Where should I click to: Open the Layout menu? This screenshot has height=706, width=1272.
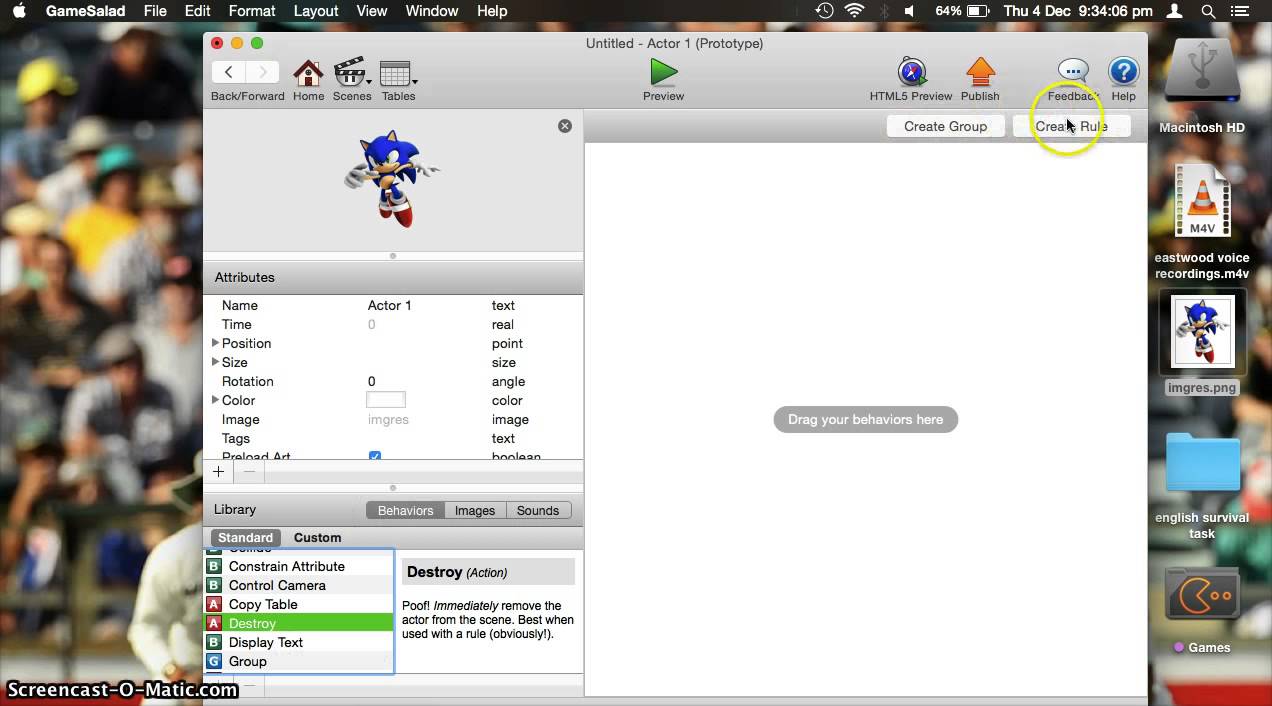(316, 11)
